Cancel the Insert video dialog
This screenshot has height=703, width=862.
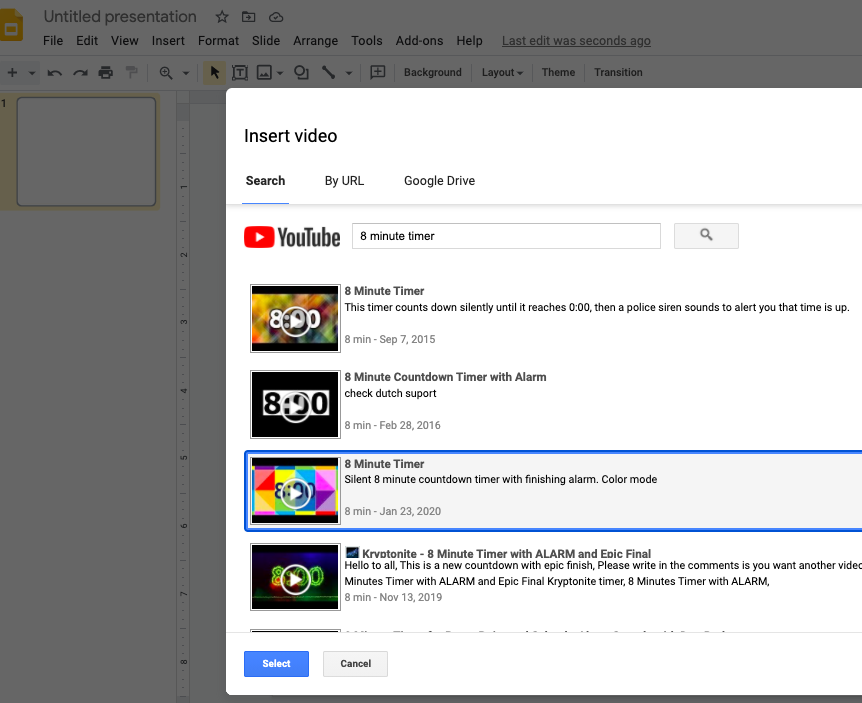click(x=356, y=663)
